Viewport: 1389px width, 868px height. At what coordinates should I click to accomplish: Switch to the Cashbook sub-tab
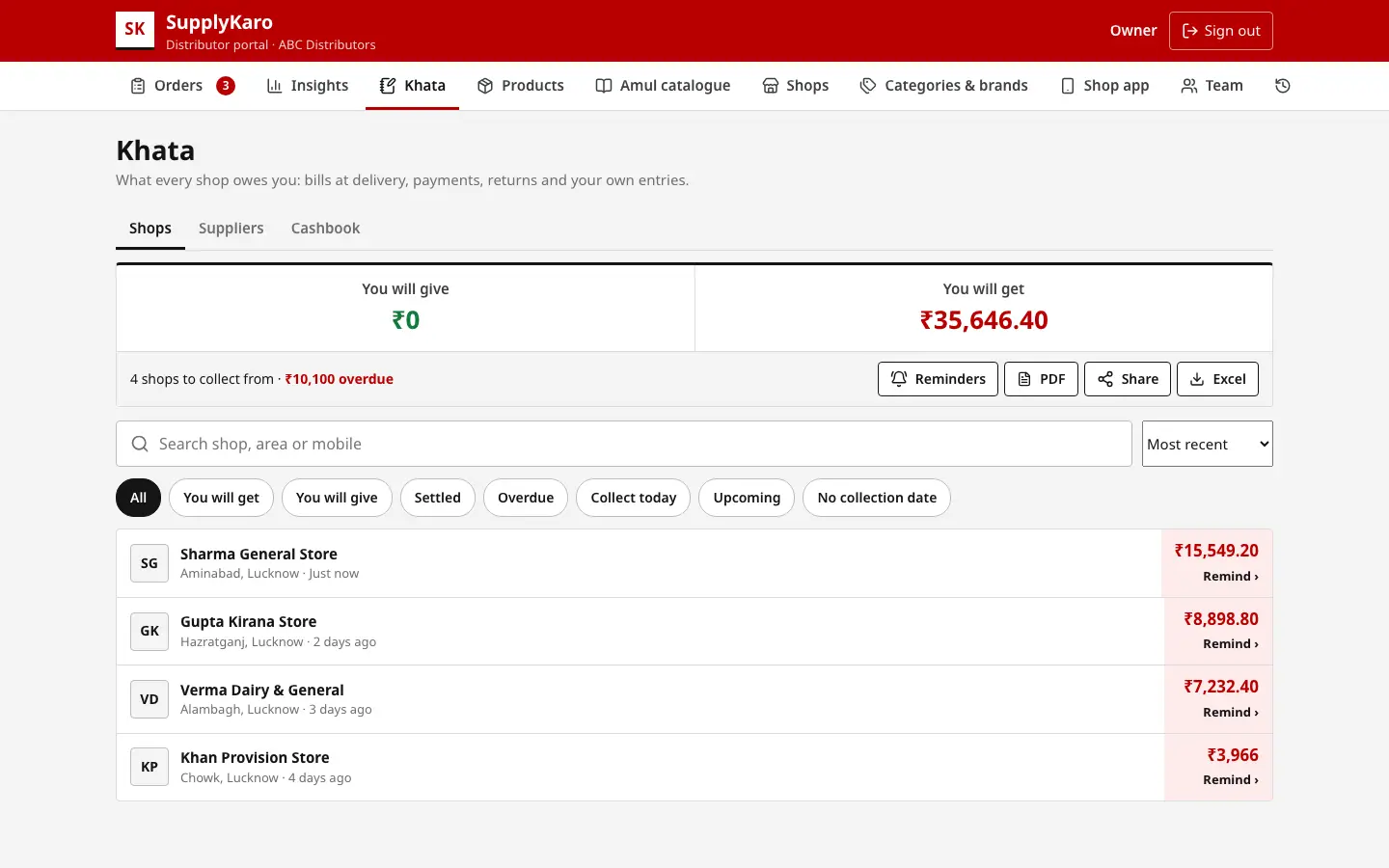pyautogui.click(x=325, y=229)
